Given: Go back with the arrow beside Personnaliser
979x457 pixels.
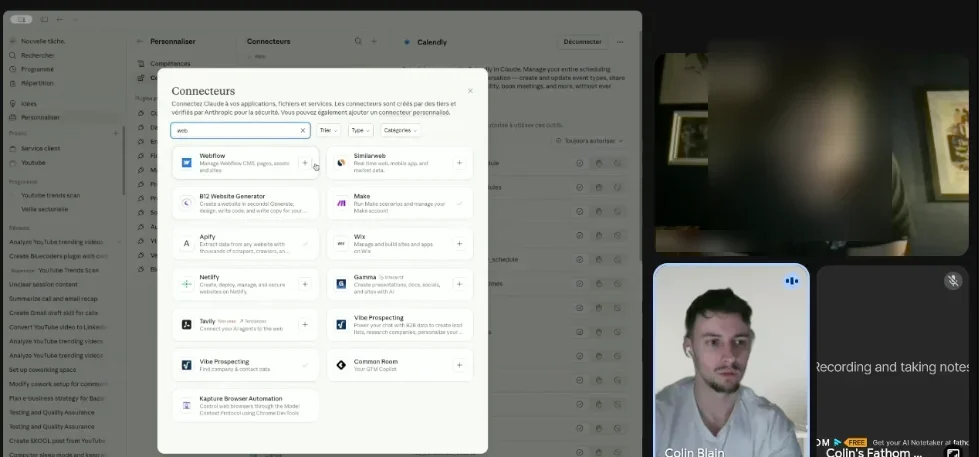Looking at the screenshot, I should [x=140, y=41].
